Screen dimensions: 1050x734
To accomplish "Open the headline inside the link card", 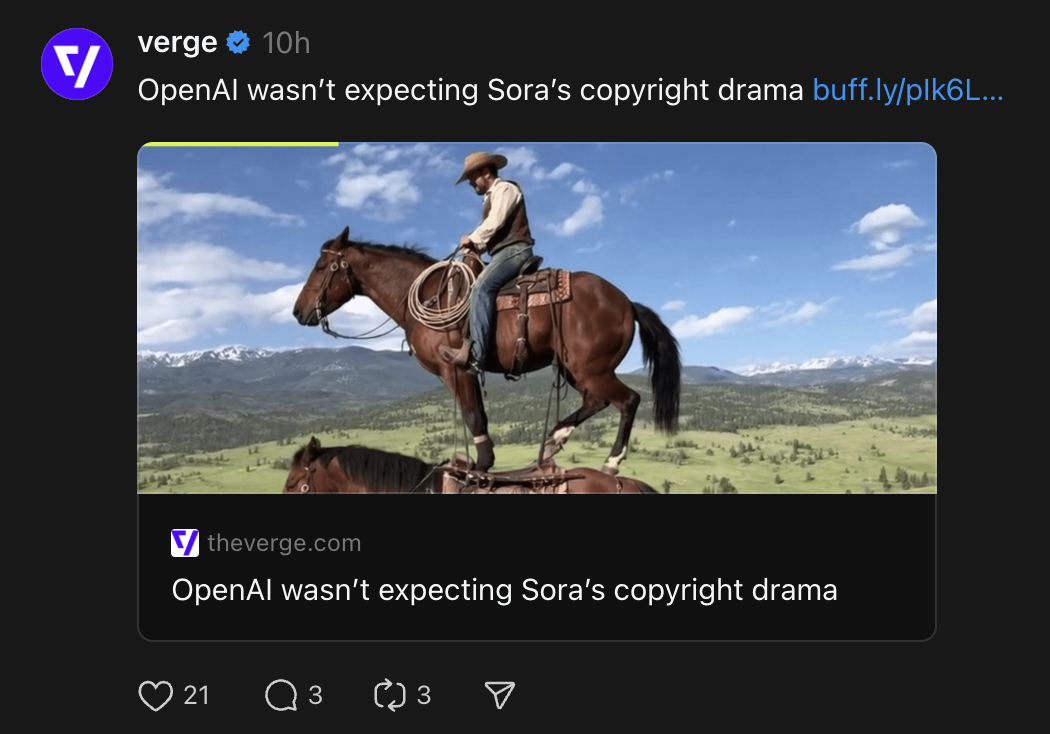I will point(504,590).
